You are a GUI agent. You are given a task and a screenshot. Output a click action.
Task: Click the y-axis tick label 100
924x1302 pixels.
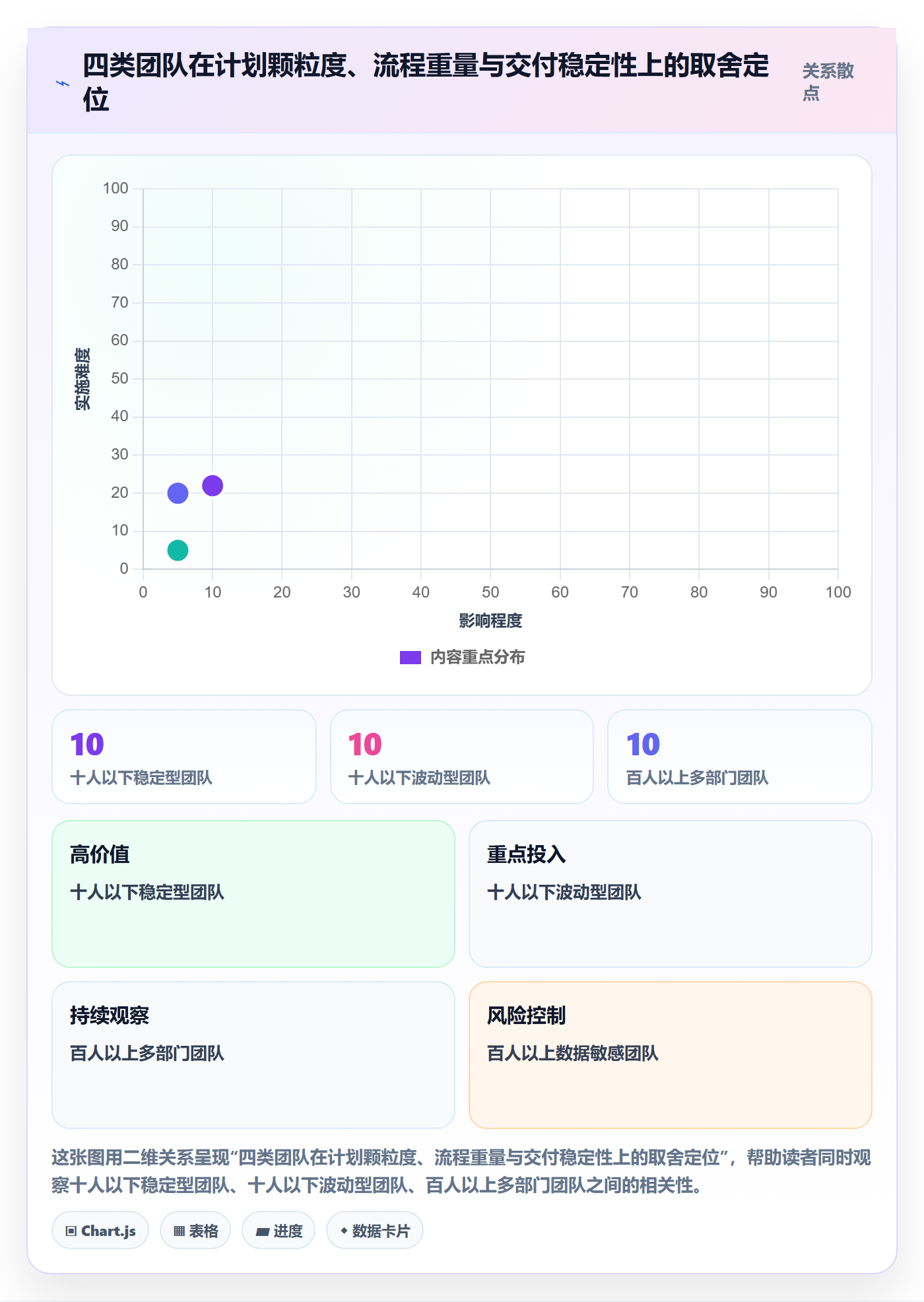pos(115,188)
